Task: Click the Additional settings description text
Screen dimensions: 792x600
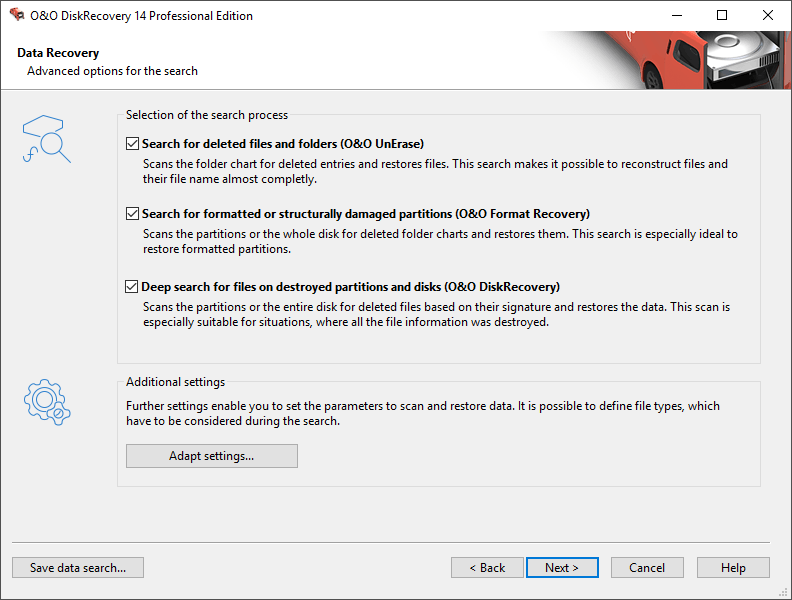Action: 422,414
